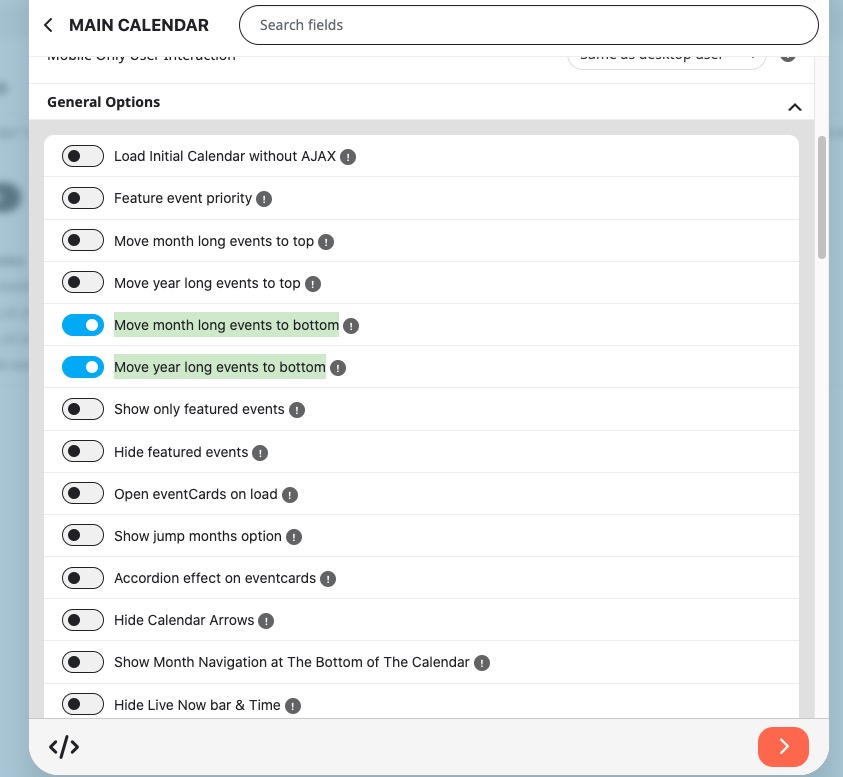Click info icon next to Move month long events to bottom
The image size is (843, 777).
[351, 326]
